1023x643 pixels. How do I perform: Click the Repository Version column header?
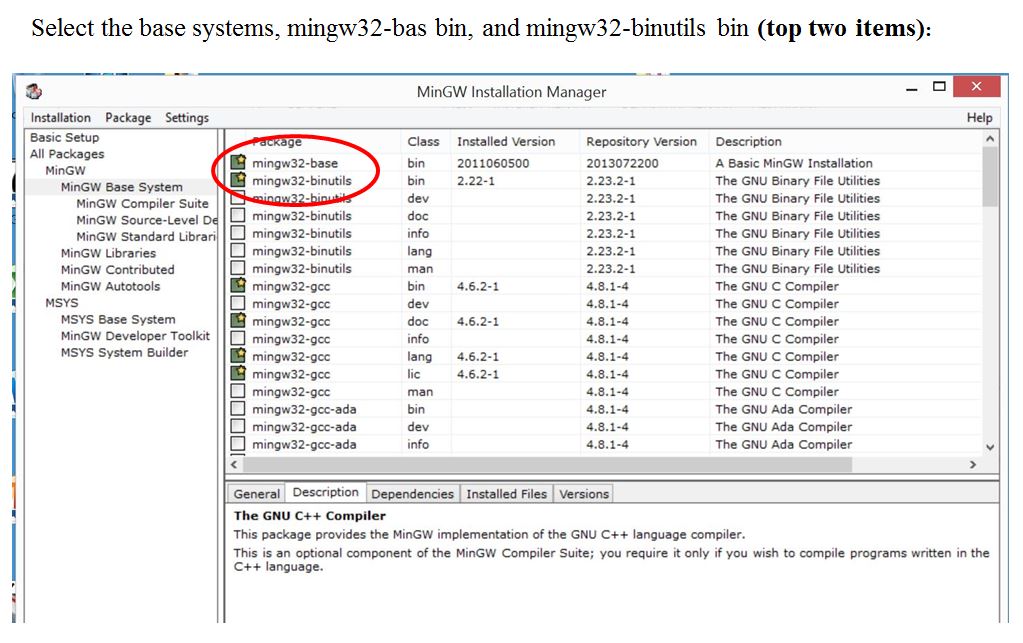641,142
